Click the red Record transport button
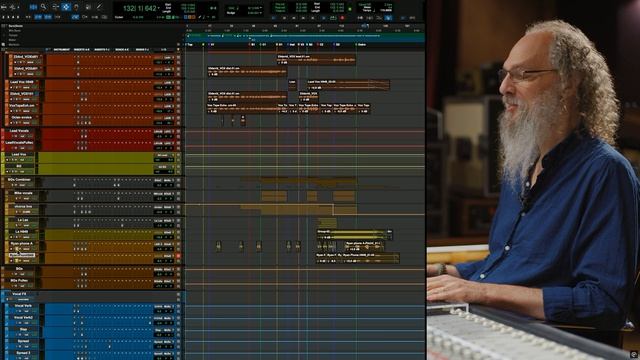 click(342, 18)
